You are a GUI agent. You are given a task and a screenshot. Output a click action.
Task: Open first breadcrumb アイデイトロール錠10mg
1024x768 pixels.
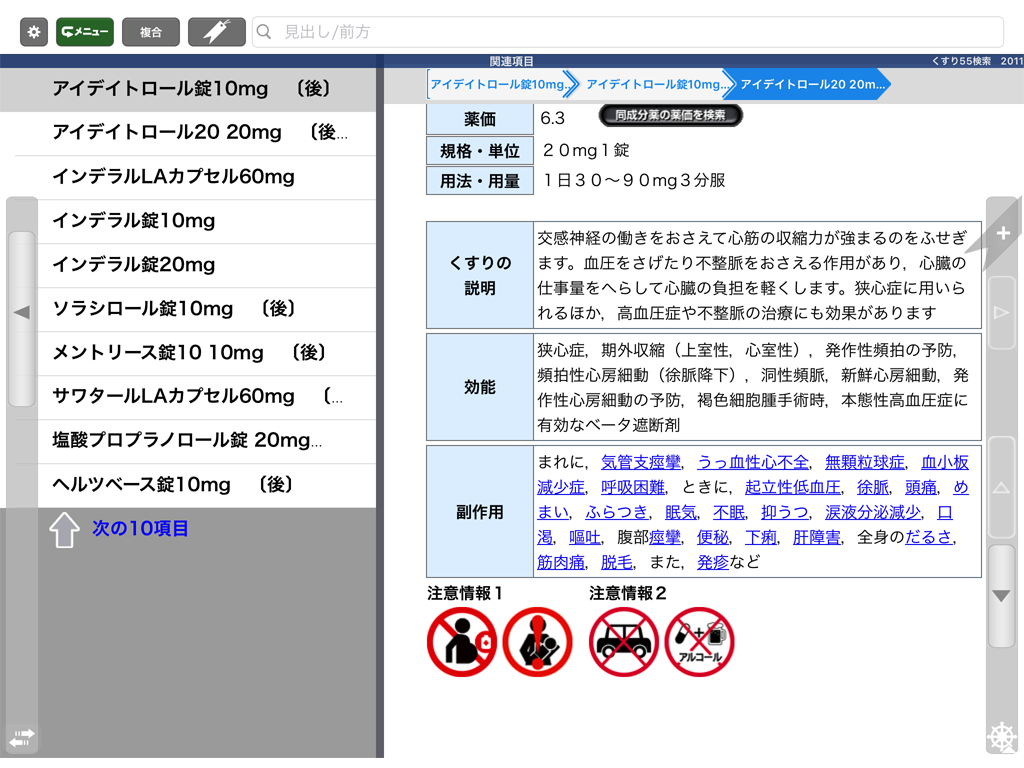click(x=502, y=84)
